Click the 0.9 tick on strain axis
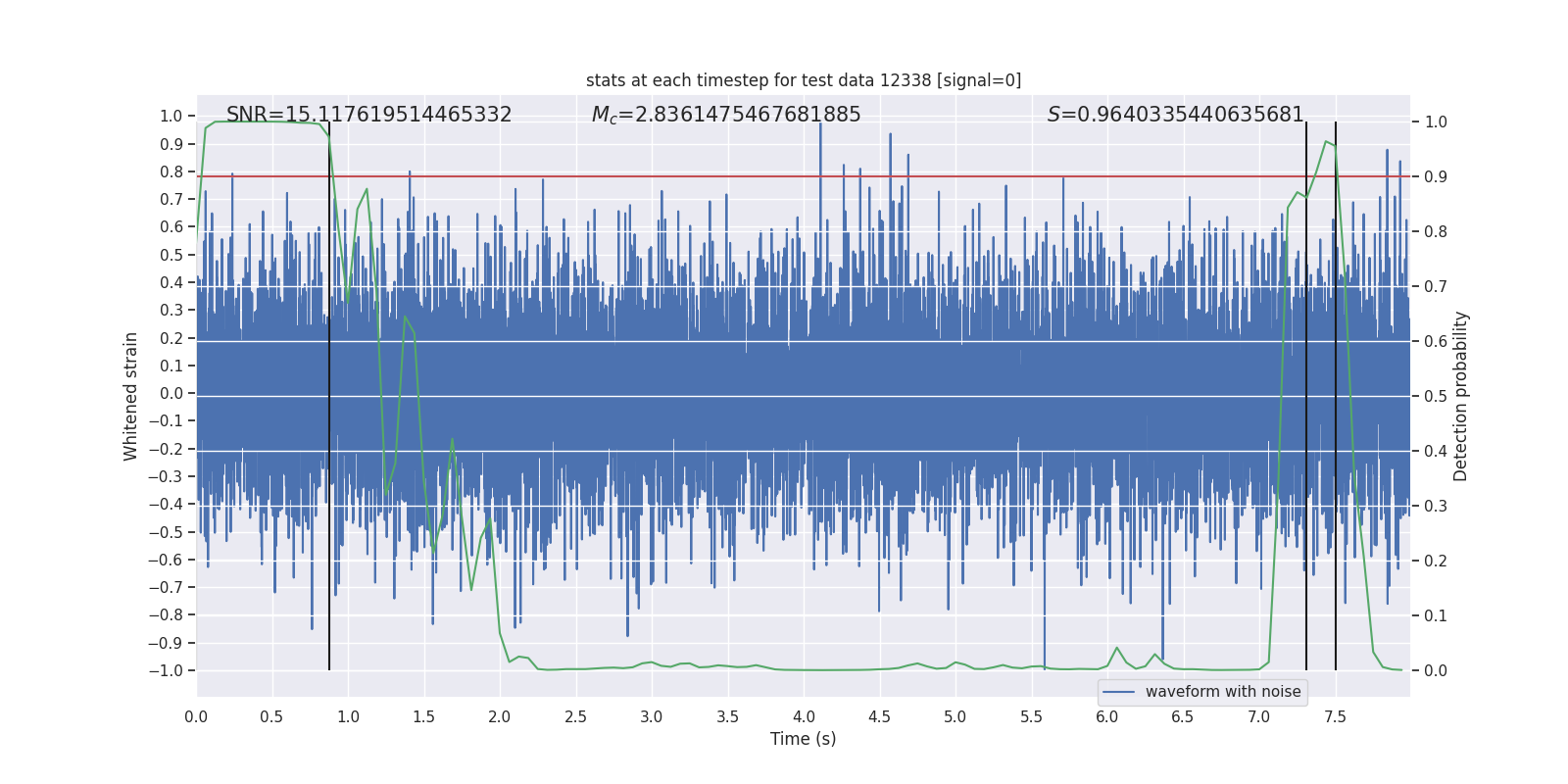 coord(171,144)
